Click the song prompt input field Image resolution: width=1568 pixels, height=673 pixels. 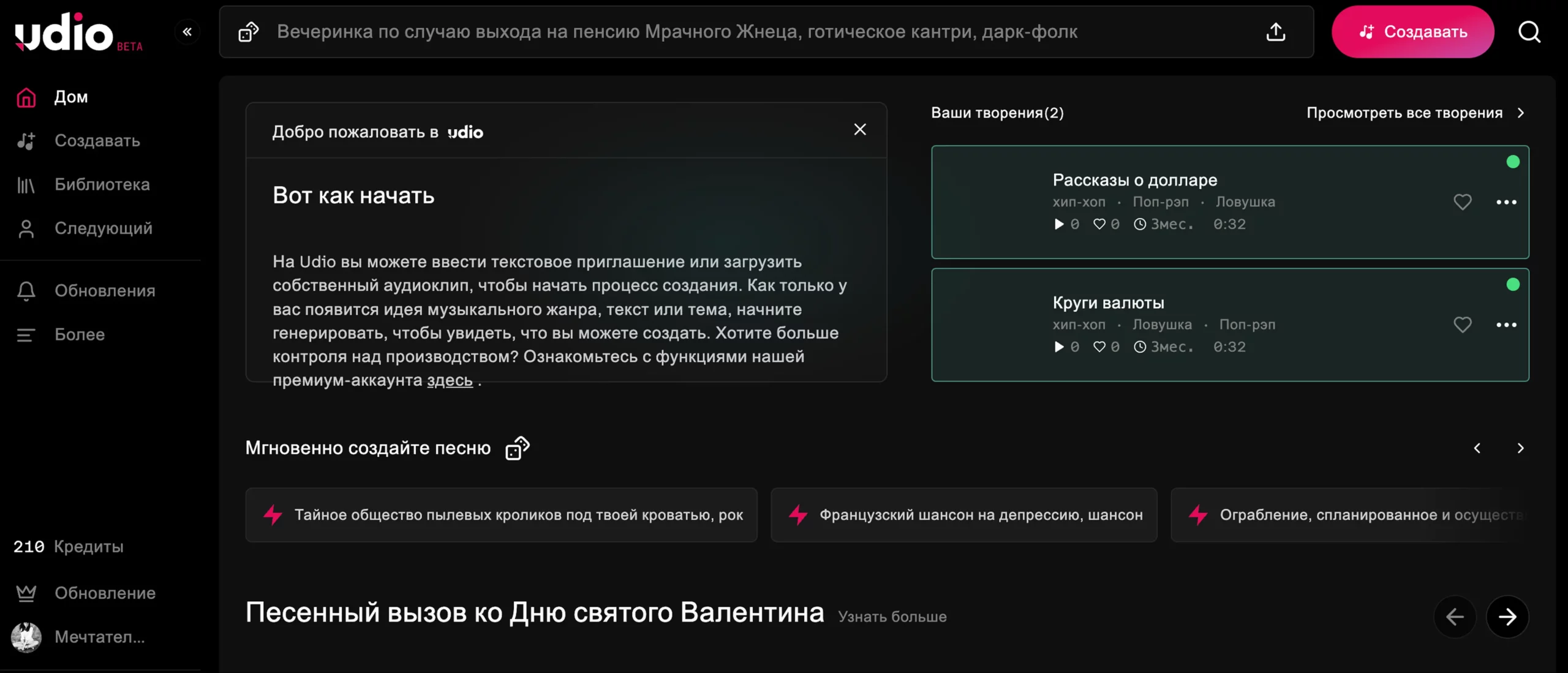pos(735,32)
